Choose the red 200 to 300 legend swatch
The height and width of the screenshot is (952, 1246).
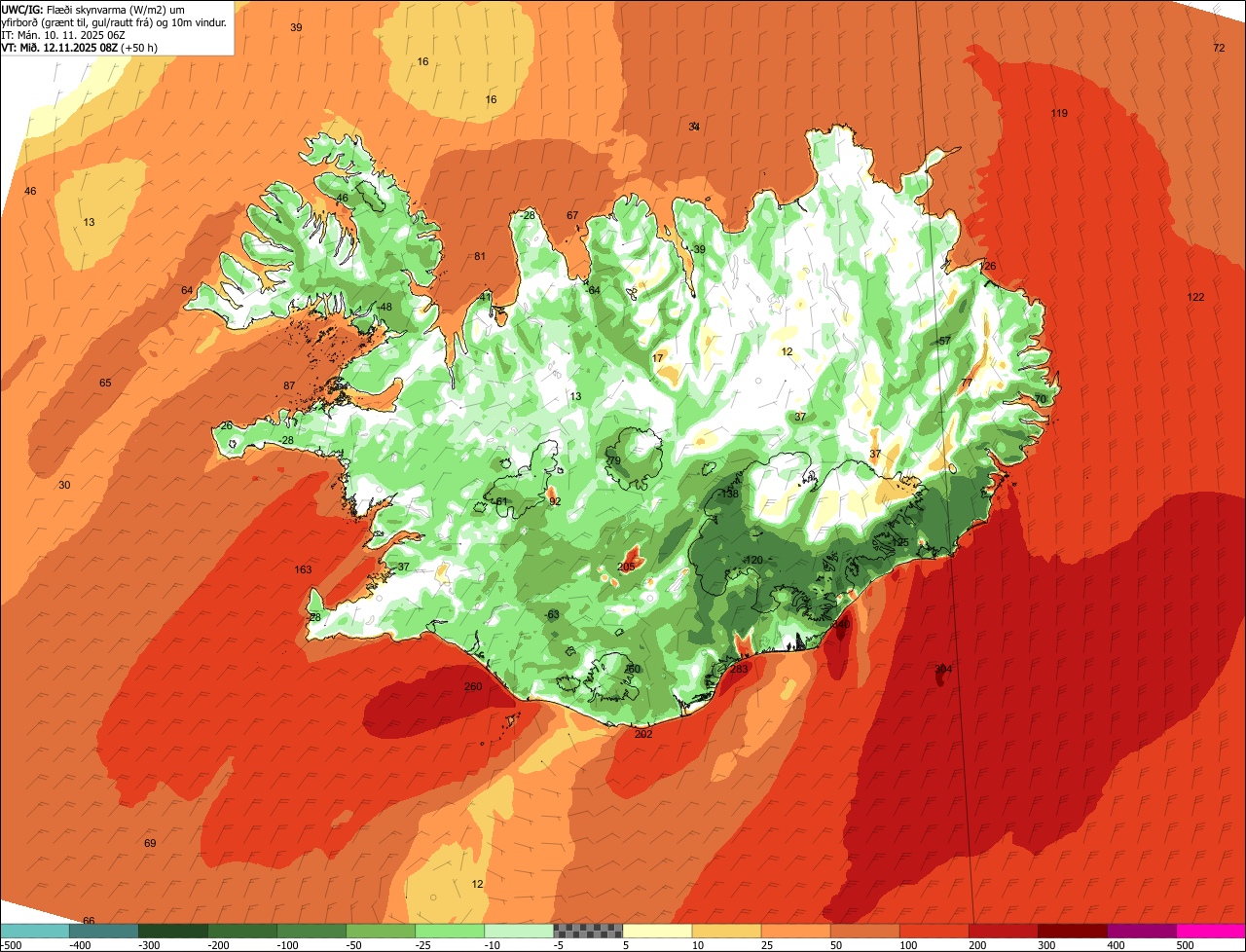coord(1003,930)
